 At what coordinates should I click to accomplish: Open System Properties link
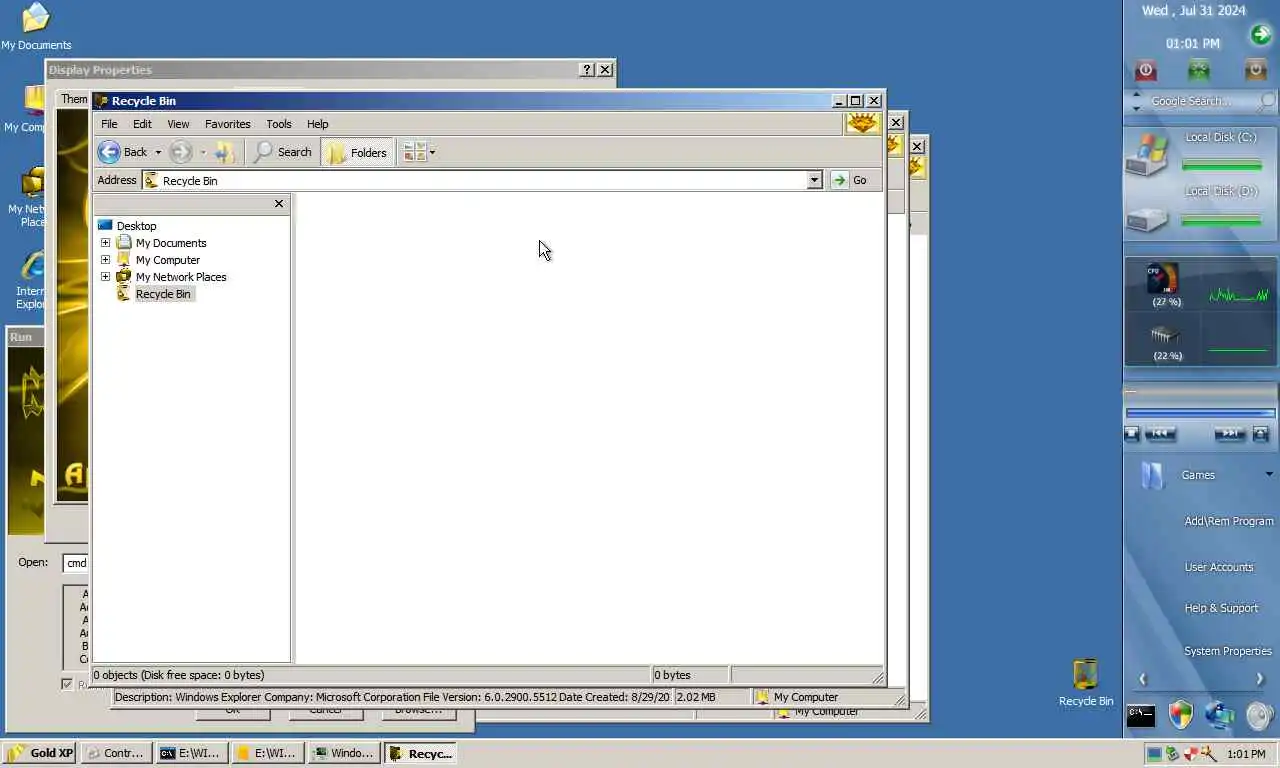pos(1228,651)
